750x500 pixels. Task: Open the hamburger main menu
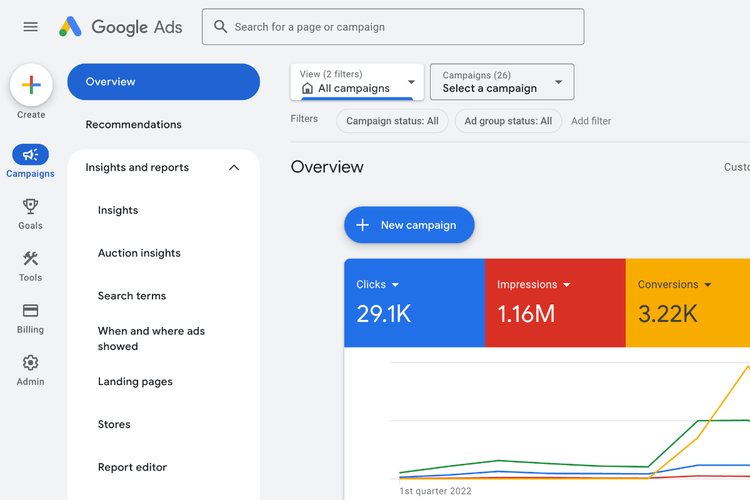point(31,27)
